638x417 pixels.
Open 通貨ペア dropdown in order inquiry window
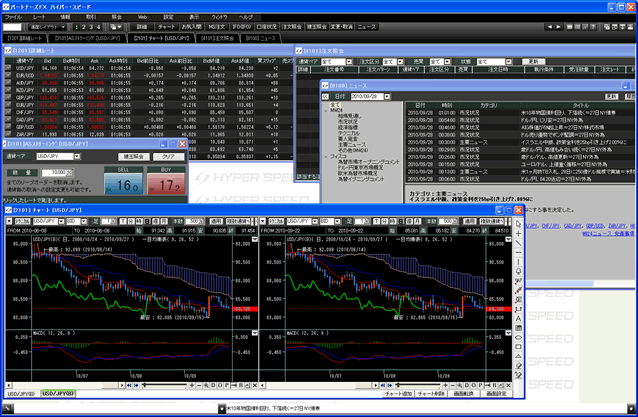click(349, 62)
